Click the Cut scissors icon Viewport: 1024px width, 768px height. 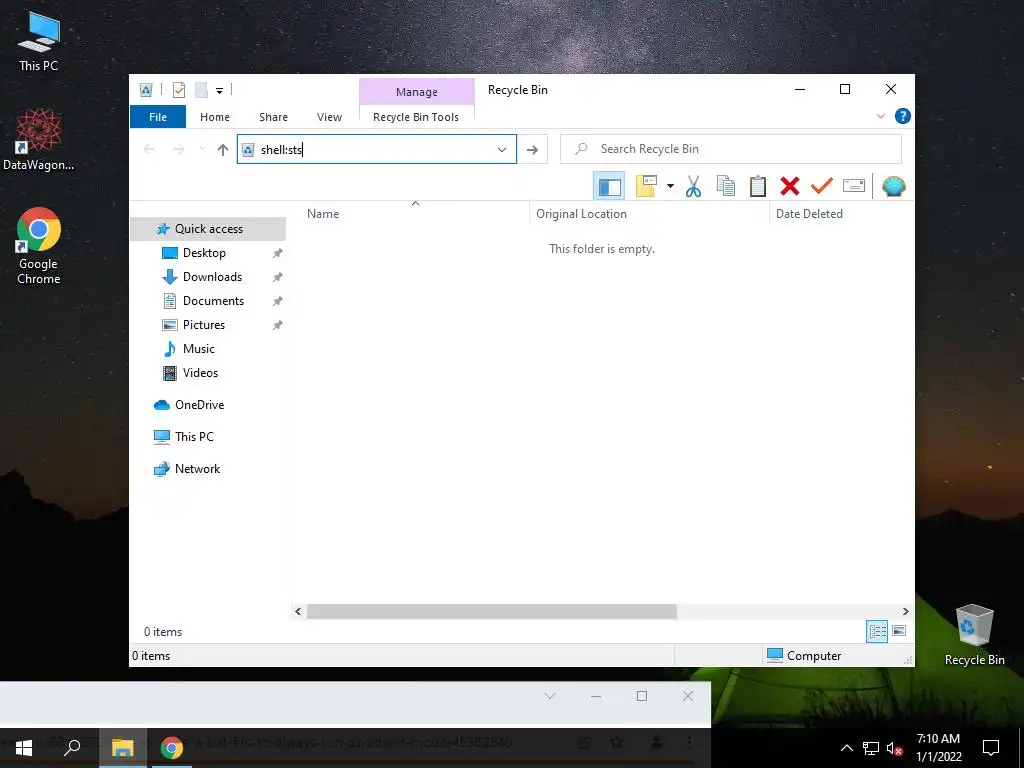coord(693,187)
